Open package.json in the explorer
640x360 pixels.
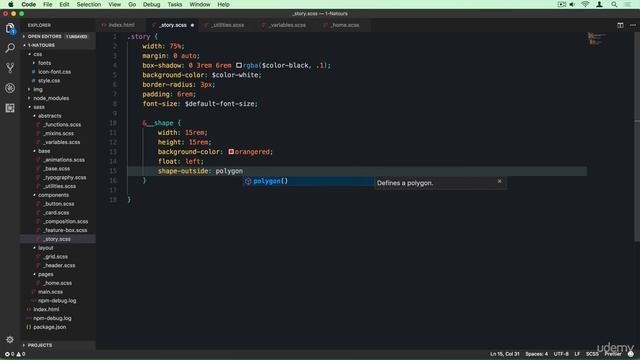[x=49, y=327]
